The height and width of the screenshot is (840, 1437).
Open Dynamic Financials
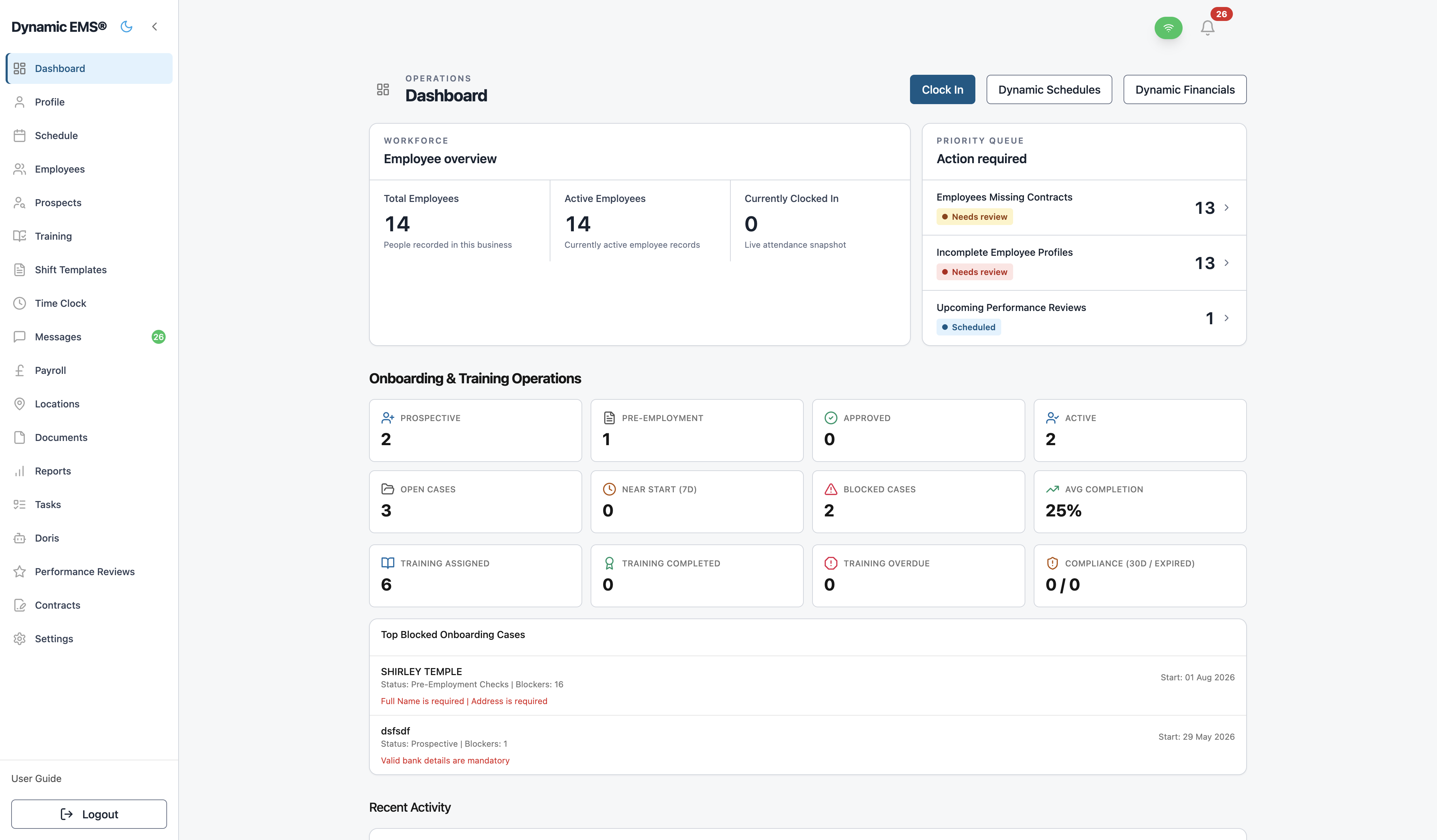(1184, 89)
